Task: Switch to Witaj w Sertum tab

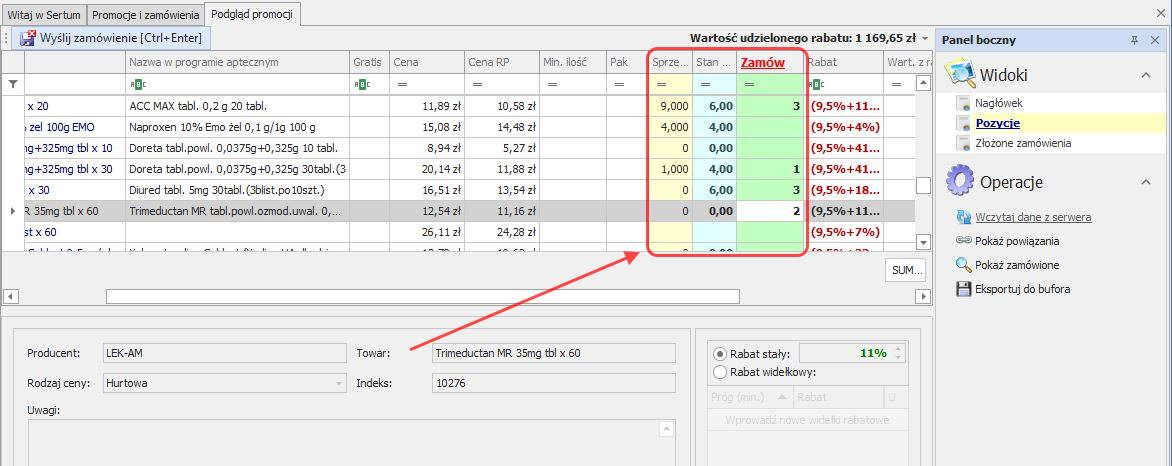Action: pos(44,15)
